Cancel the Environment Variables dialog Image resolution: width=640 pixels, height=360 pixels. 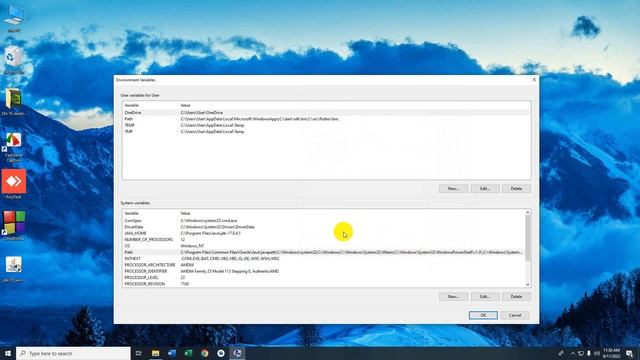pyautogui.click(x=515, y=315)
